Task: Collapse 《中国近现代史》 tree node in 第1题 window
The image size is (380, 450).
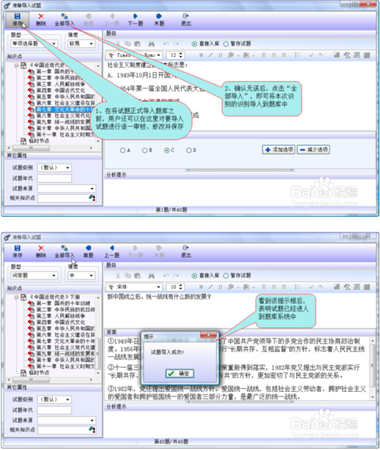Action: click(16, 65)
